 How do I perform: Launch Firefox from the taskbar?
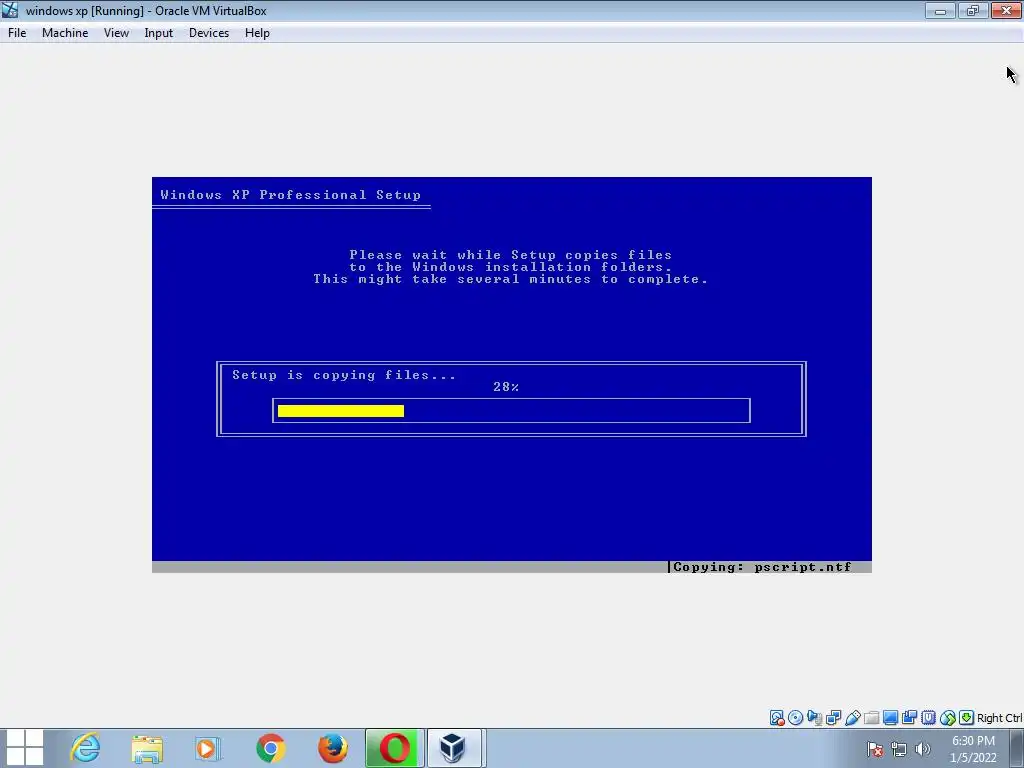pyautogui.click(x=332, y=748)
